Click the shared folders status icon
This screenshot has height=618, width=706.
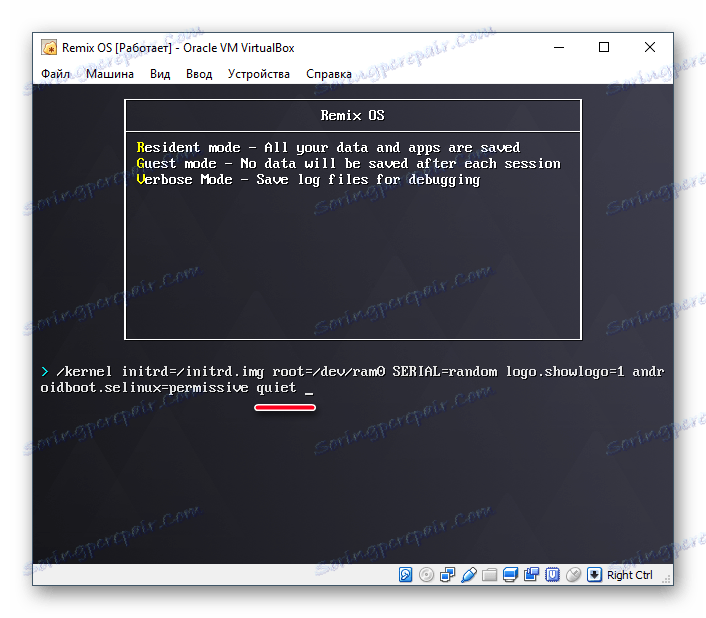[489, 574]
